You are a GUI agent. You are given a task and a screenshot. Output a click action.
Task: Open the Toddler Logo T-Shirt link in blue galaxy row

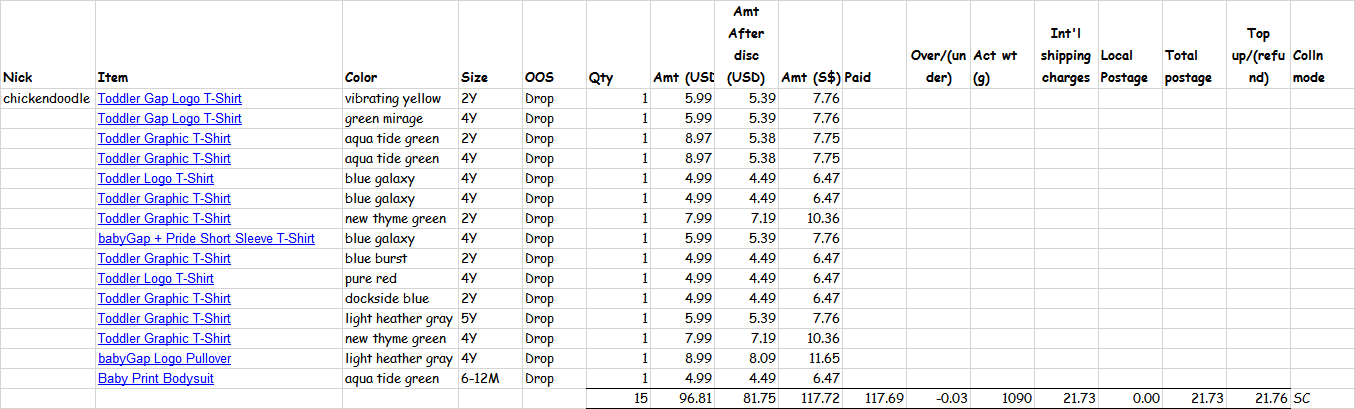coord(155,179)
